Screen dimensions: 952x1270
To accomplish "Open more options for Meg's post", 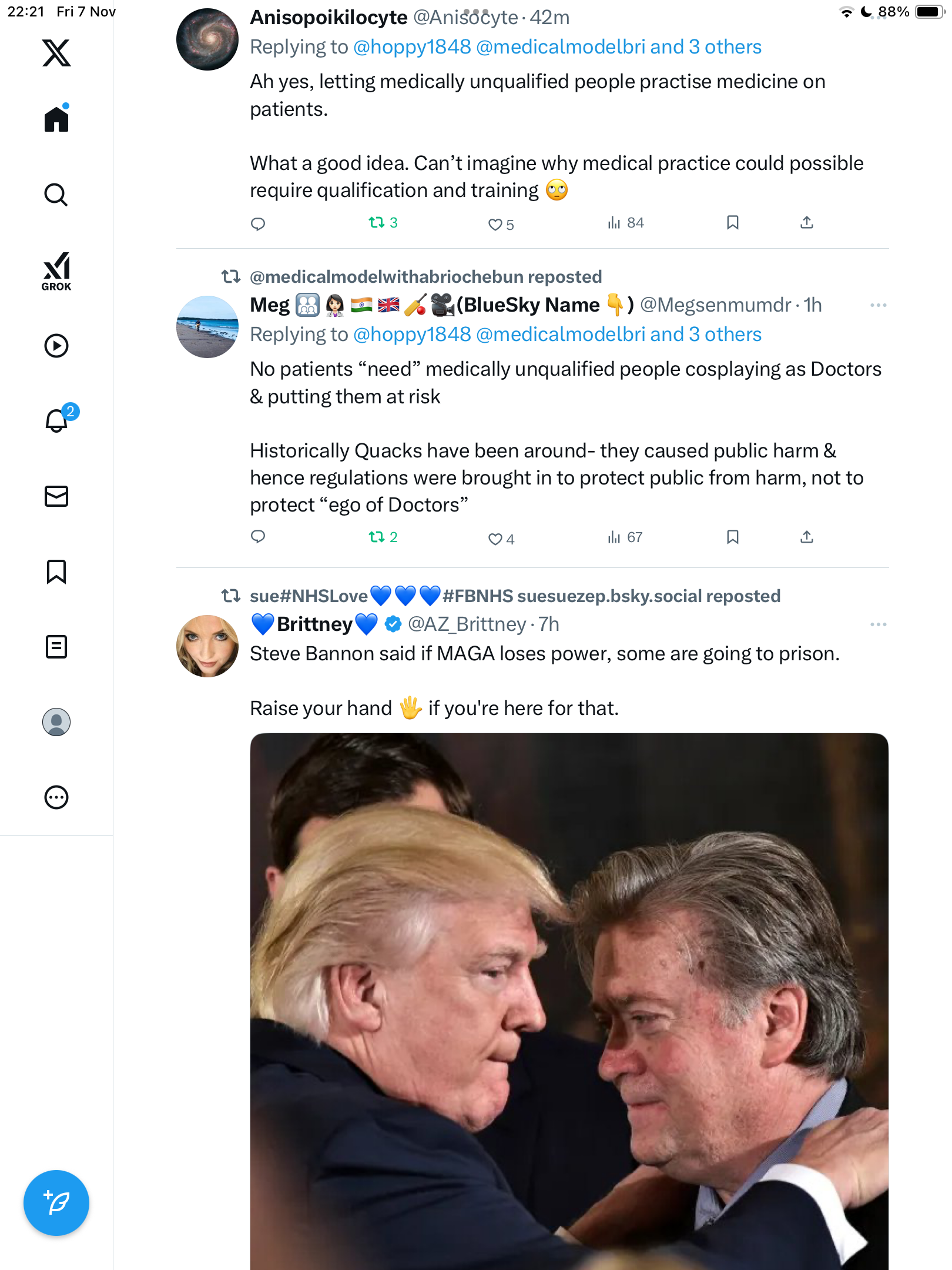I will click(878, 305).
